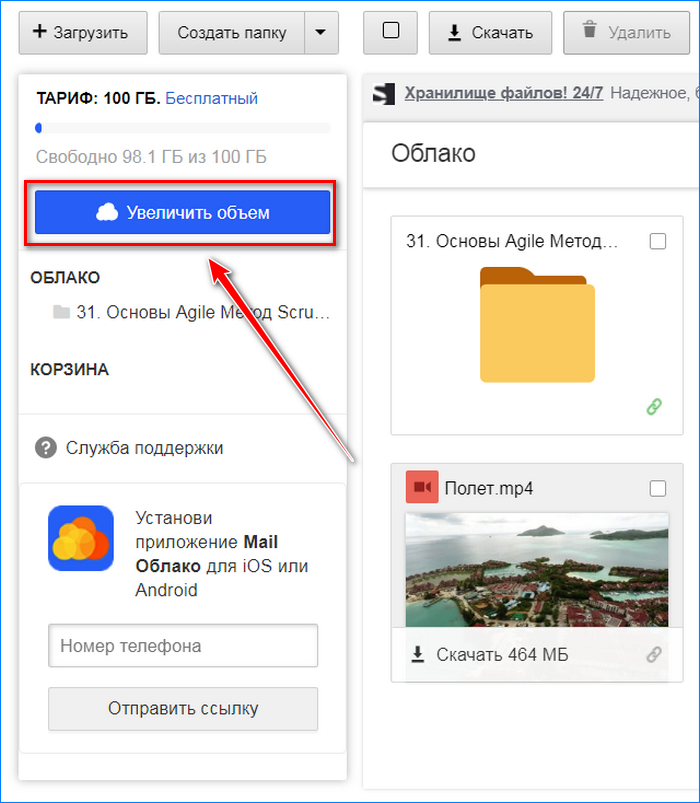Image resolution: width=700 pixels, height=803 pixels.
Task: Open the large yellow folder icon
Action: [537, 325]
